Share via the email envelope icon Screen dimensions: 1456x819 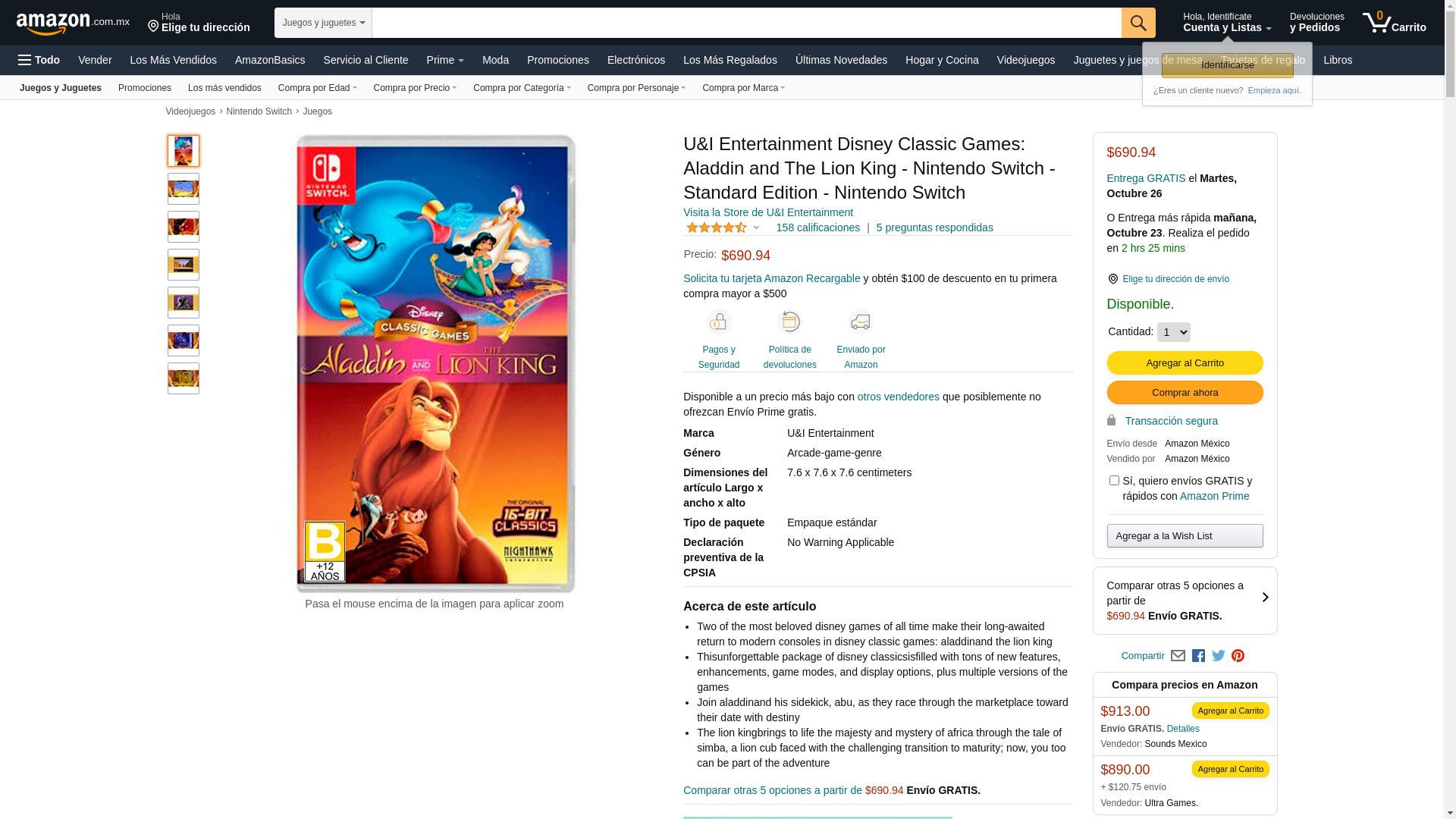(x=1178, y=656)
